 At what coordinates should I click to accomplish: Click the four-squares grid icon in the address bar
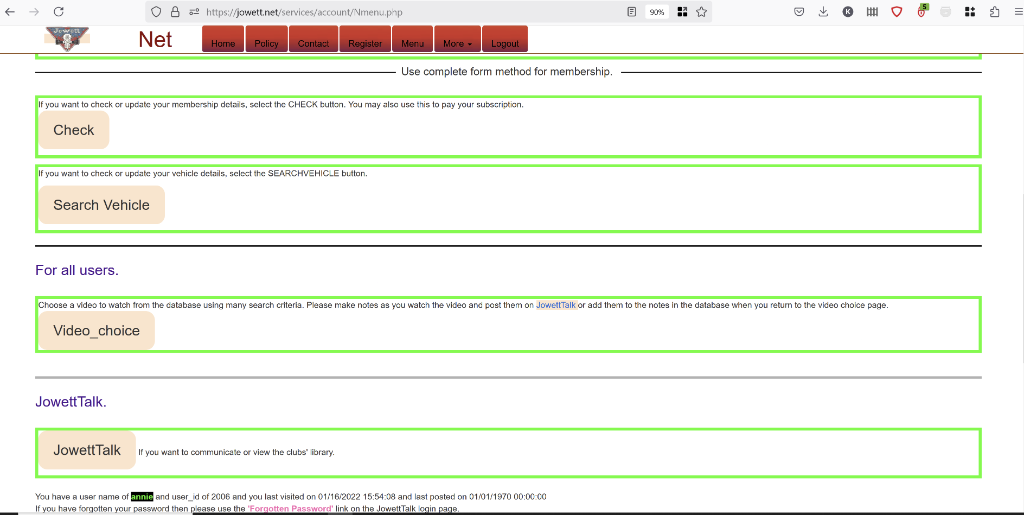click(x=682, y=12)
